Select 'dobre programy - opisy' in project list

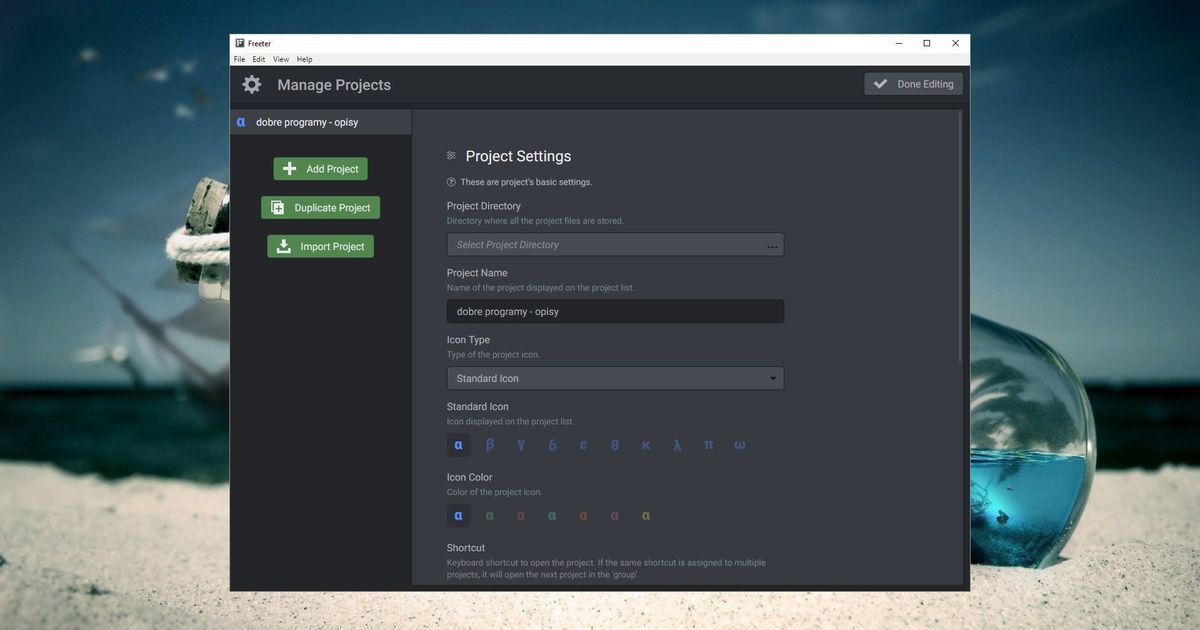(x=321, y=122)
